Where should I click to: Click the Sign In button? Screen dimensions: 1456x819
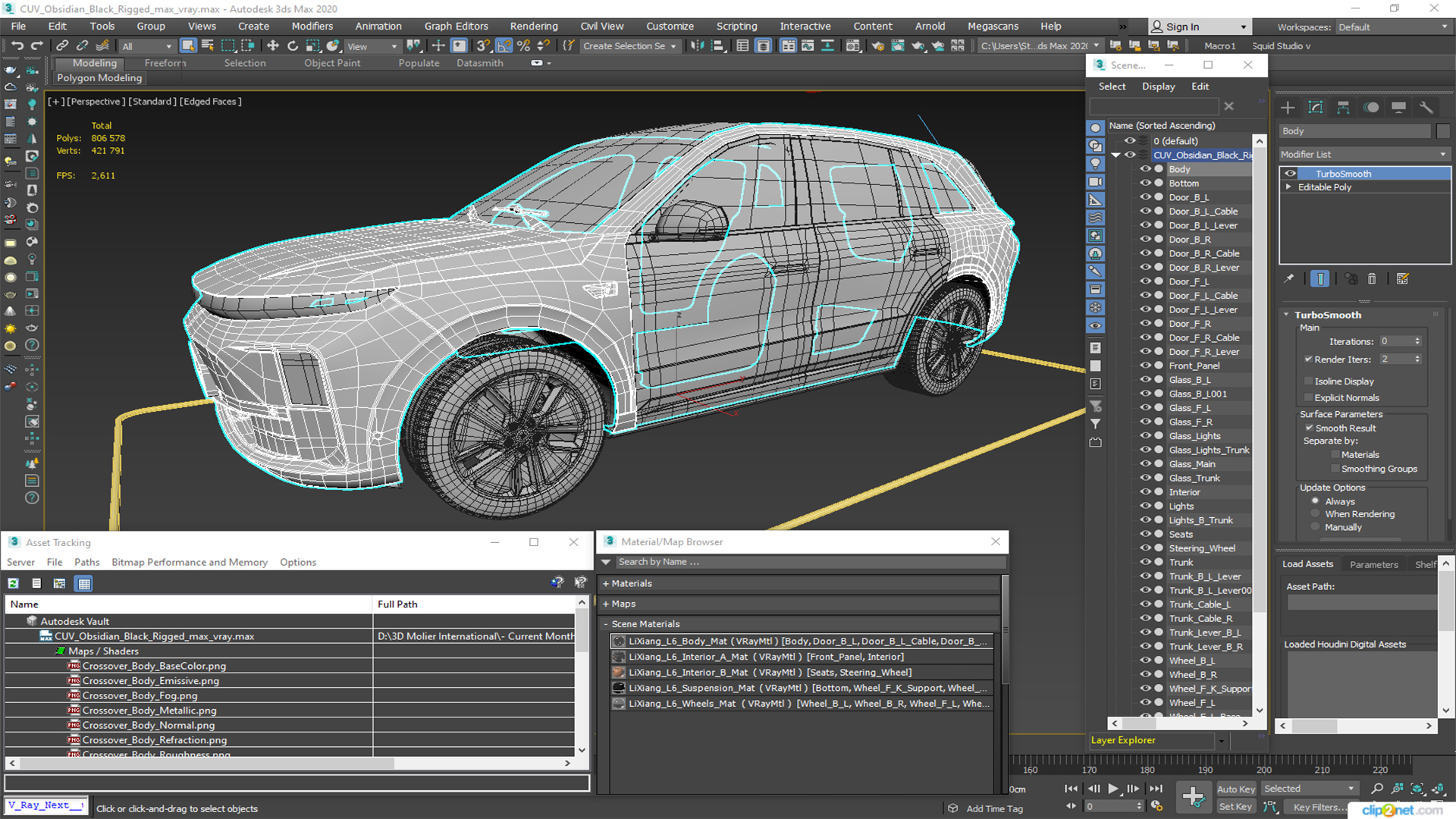click(1200, 27)
